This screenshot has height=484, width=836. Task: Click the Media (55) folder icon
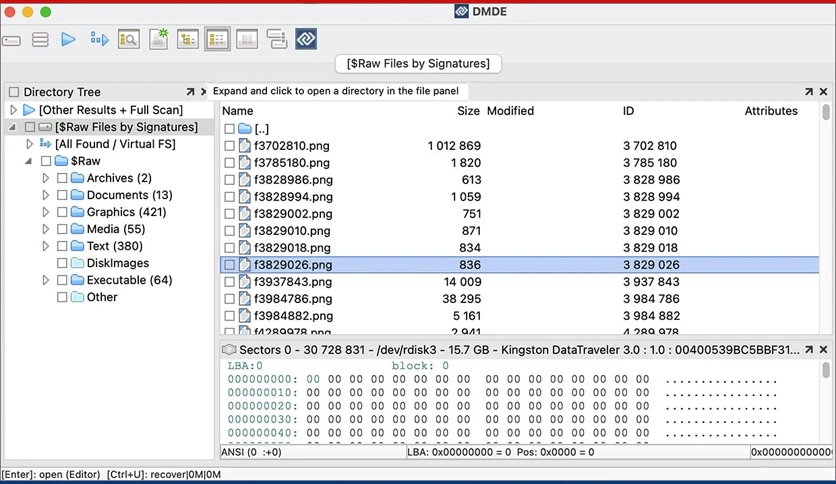[x=78, y=229]
